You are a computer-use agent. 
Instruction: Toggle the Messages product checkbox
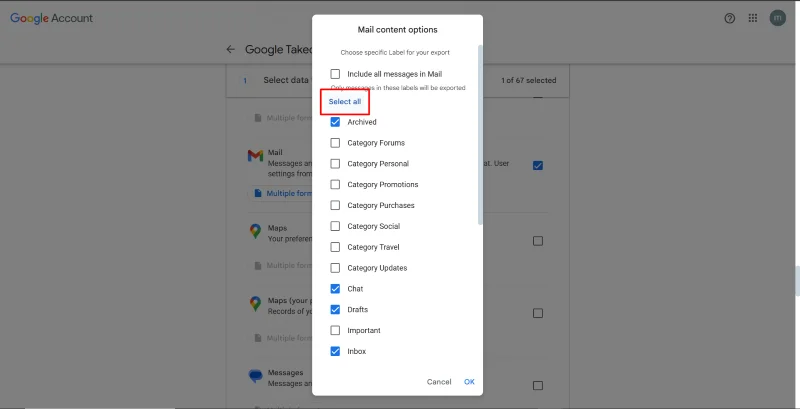pos(538,386)
